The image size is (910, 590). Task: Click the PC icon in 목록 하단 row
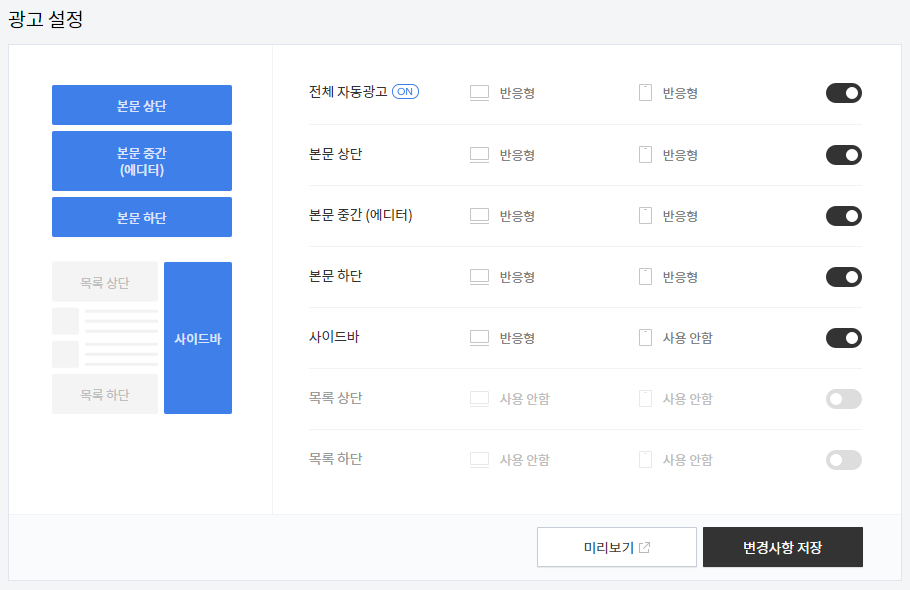click(x=479, y=459)
